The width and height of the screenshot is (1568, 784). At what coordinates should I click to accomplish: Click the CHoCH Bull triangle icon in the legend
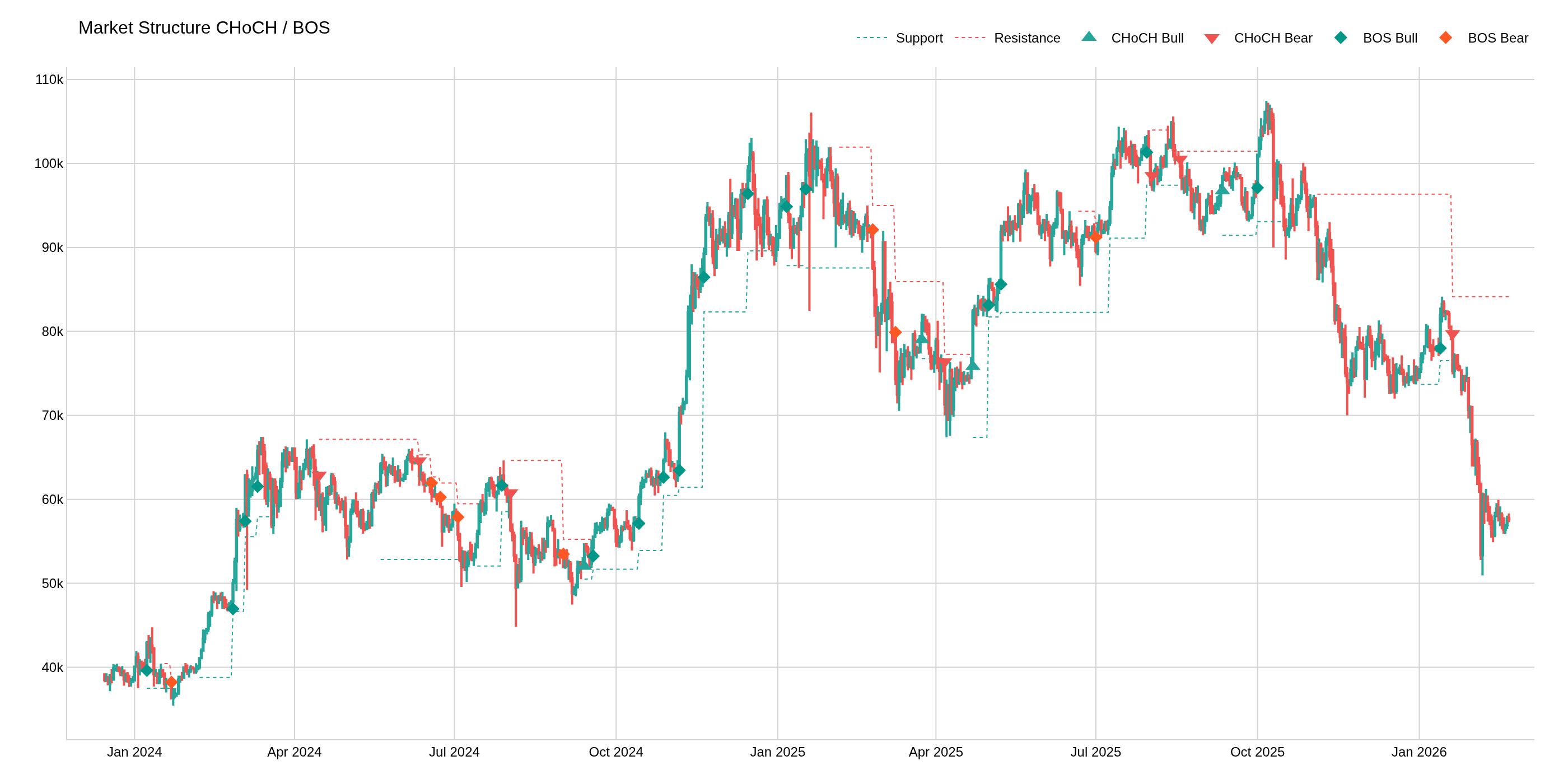point(1090,38)
